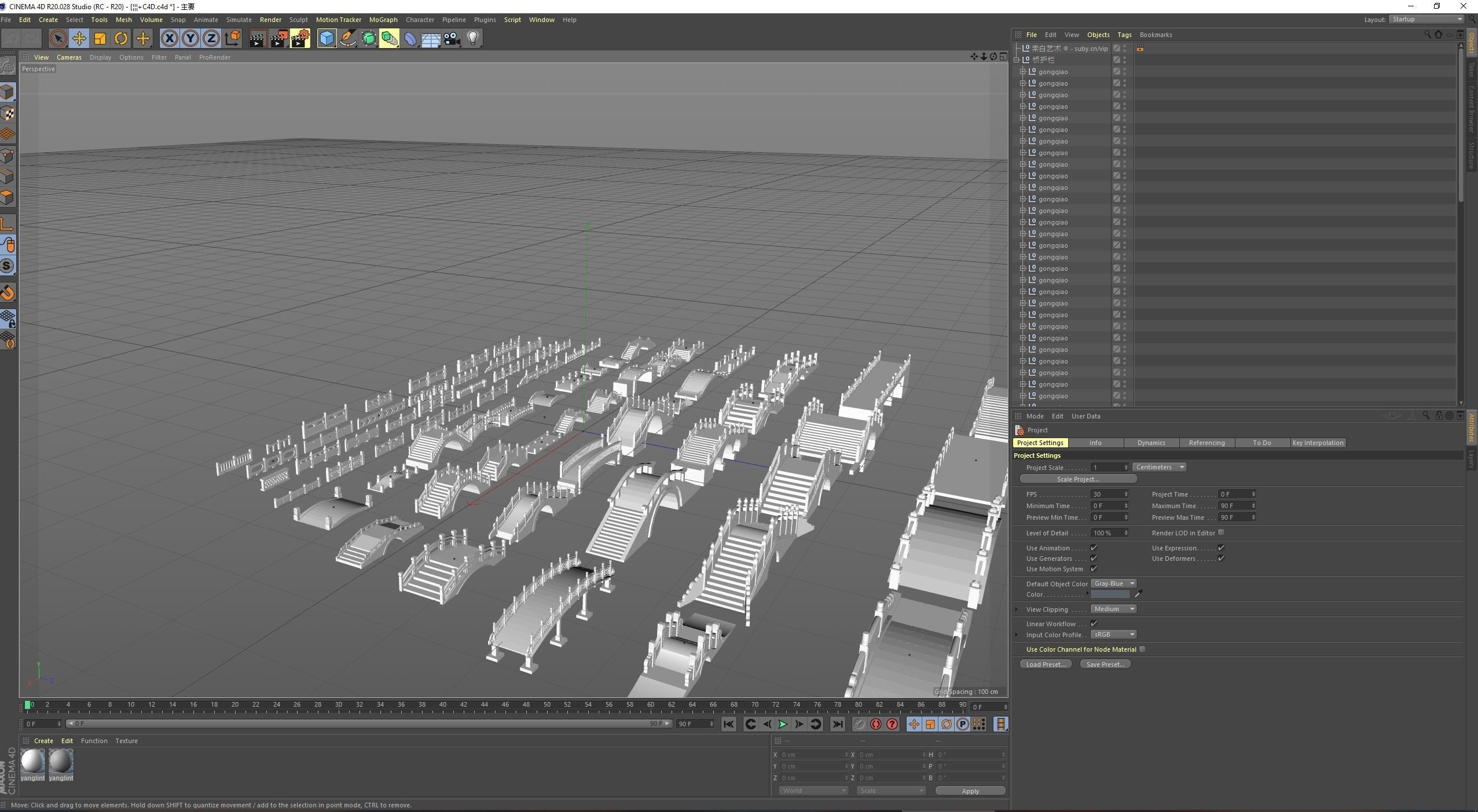Select the Scale tool
This screenshot has height=812, width=1478.
100,39
